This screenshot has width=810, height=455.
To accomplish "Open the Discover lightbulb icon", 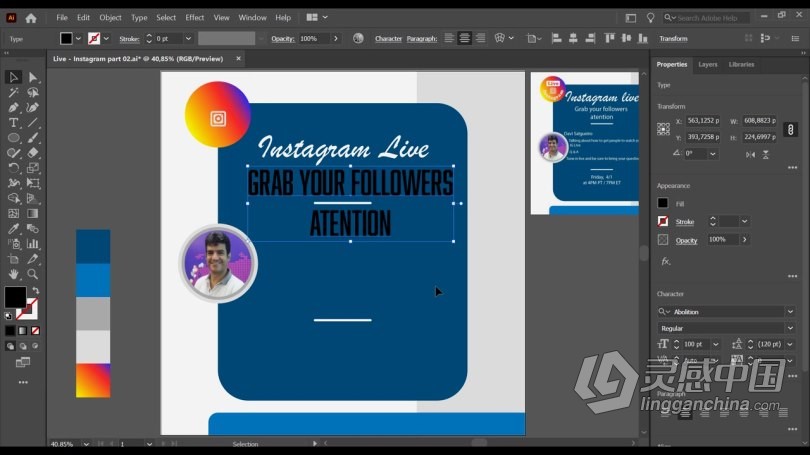I will (x=650, y=18).
